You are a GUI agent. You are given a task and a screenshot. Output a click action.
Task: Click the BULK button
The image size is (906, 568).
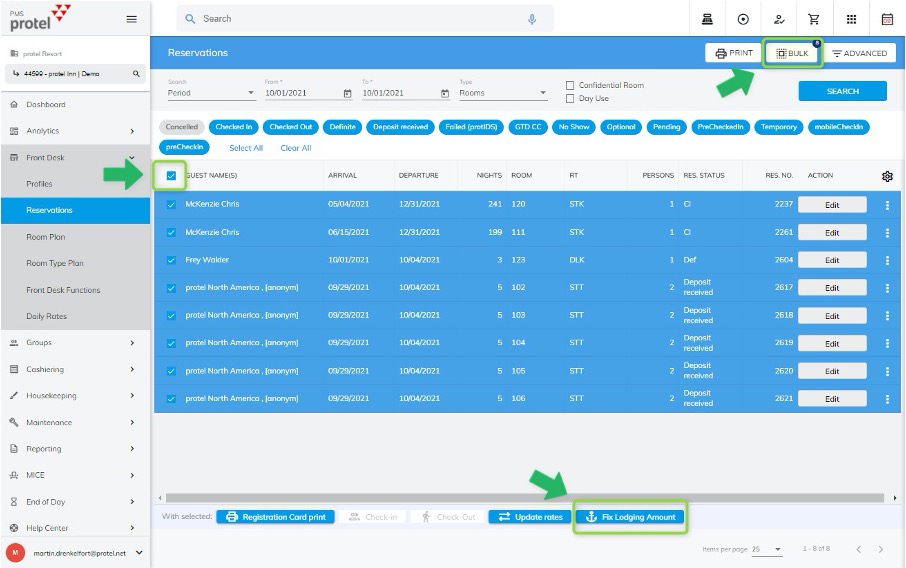tap(792, 53)
